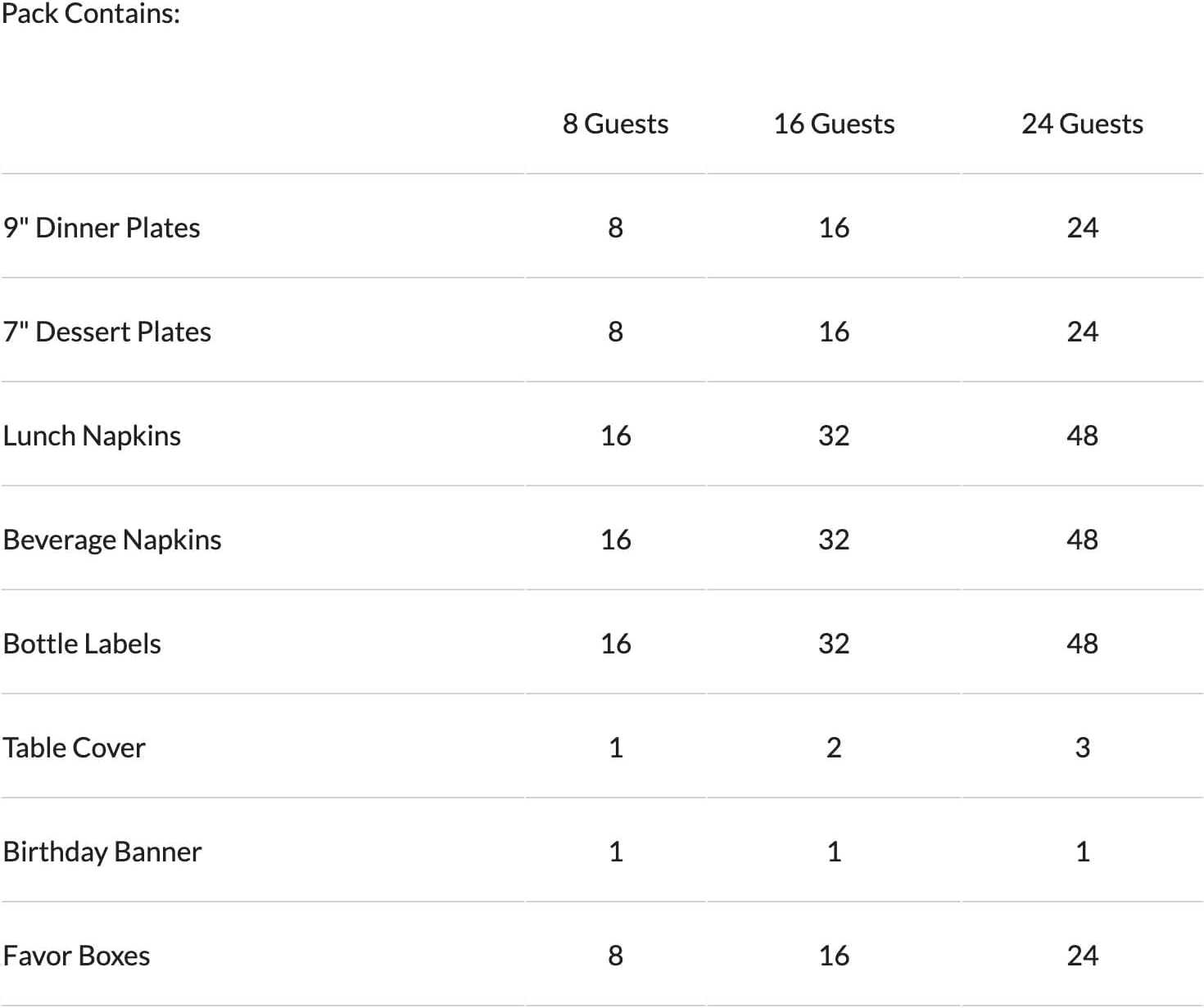Select the 8 Guests column header

(615, 124)
